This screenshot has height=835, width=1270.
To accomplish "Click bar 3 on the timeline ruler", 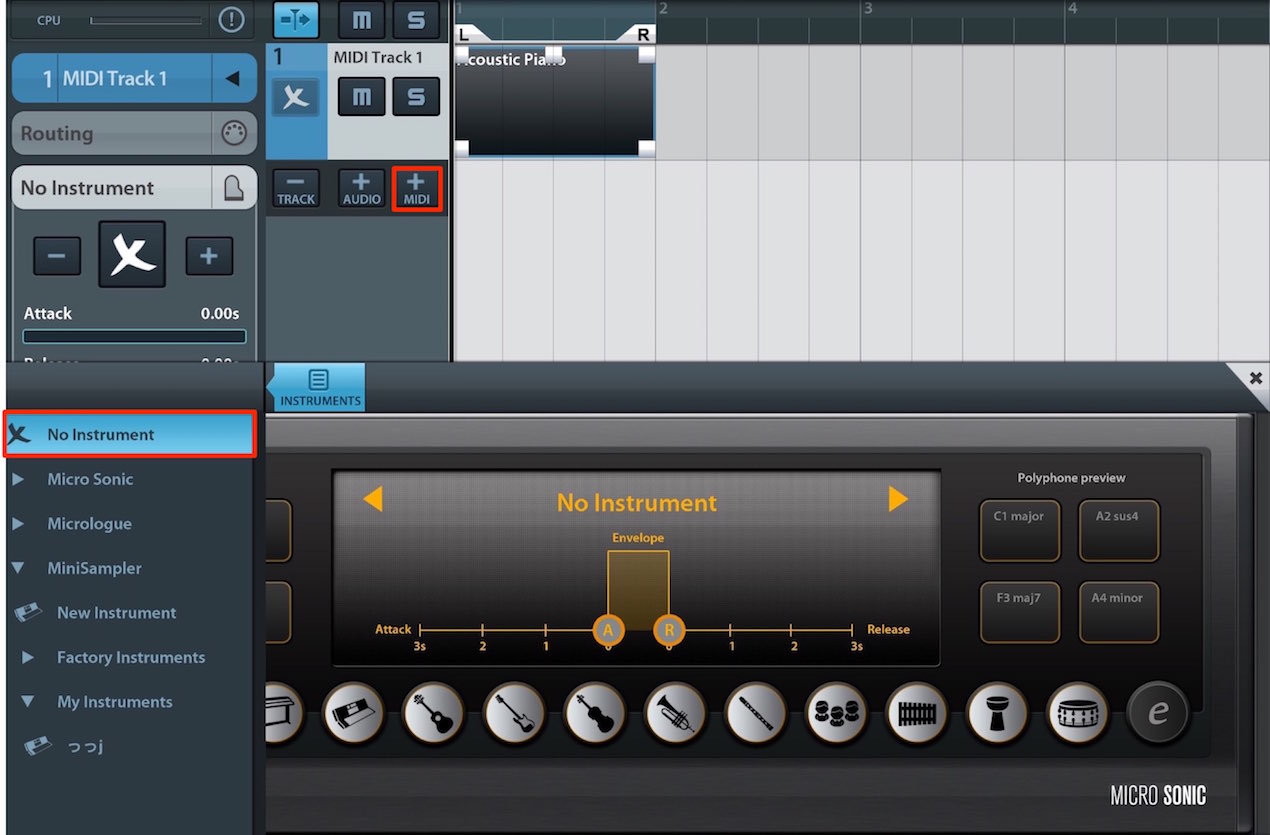I will tap(868, 9).
